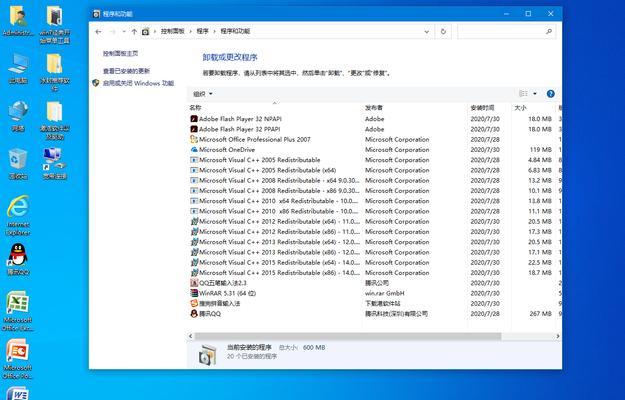Select Visual C++ 2015 Redistributable (x86) row
The image size is (625, 400).
click(x=373, y=273)
